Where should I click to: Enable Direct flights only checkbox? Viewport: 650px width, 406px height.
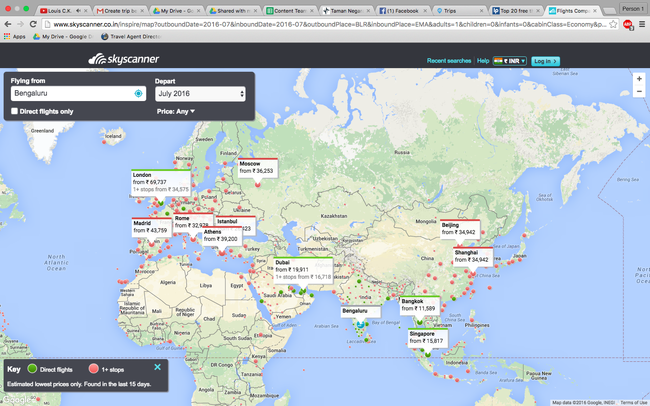[15, 111]
